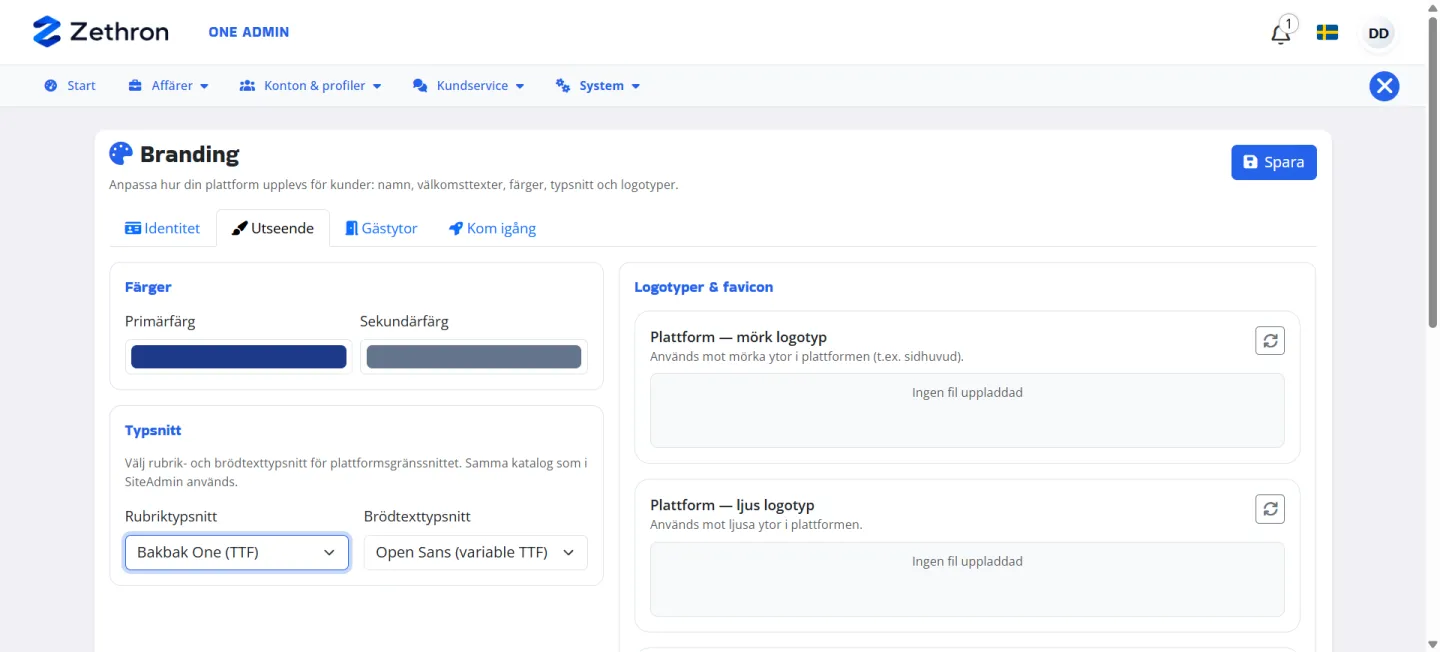
Task: Expand the System menu
Action: point(598,86)
